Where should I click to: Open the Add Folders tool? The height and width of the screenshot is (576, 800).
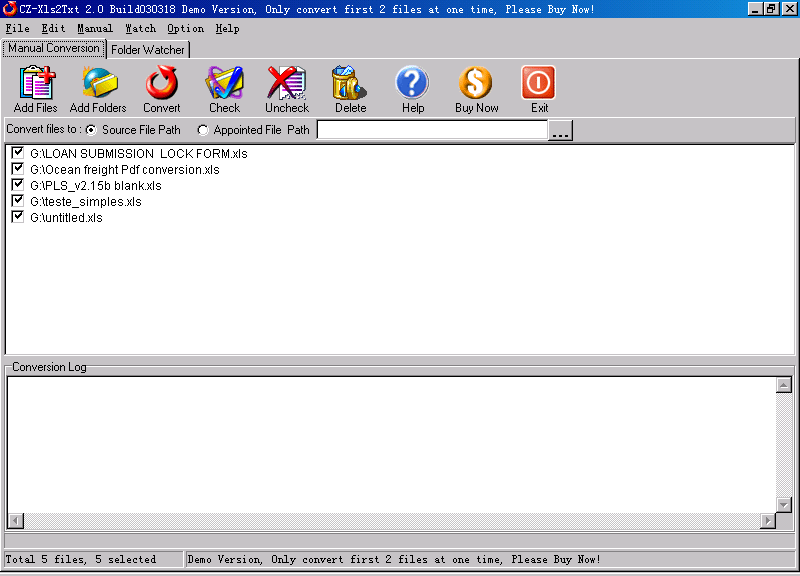(98, 83)
